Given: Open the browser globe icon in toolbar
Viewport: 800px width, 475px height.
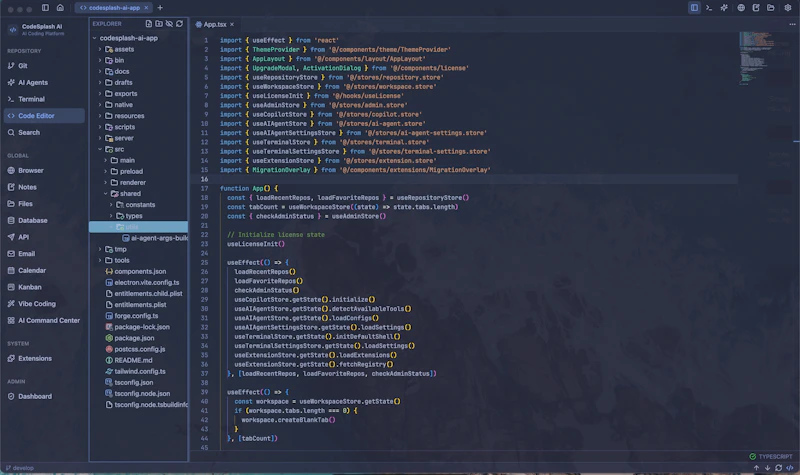Looking at the screenshot, I should [741, 8].
